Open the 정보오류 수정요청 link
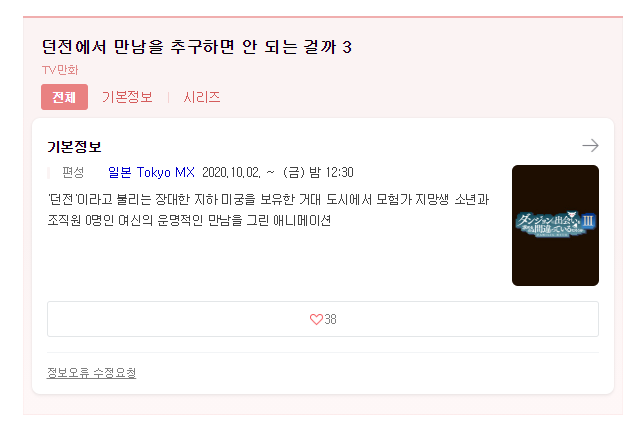Image resolution: width=642 pixels, height=432 pixels. [91, 373]
